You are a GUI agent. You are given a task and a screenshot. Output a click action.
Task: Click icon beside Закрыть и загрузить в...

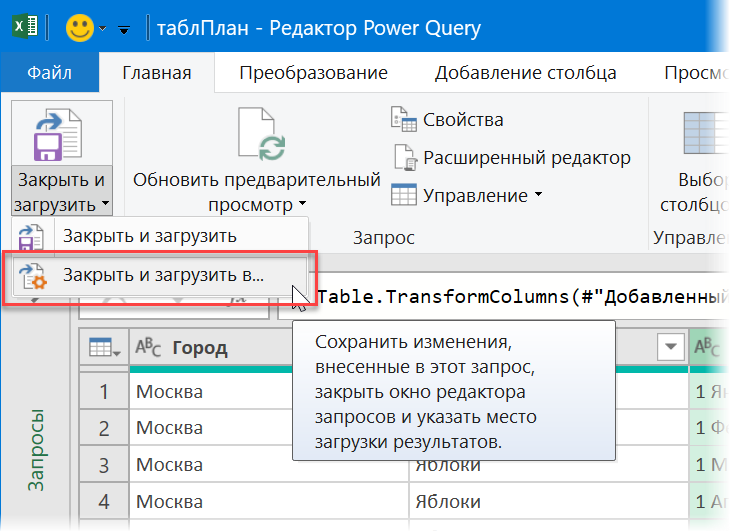point(33,276)
